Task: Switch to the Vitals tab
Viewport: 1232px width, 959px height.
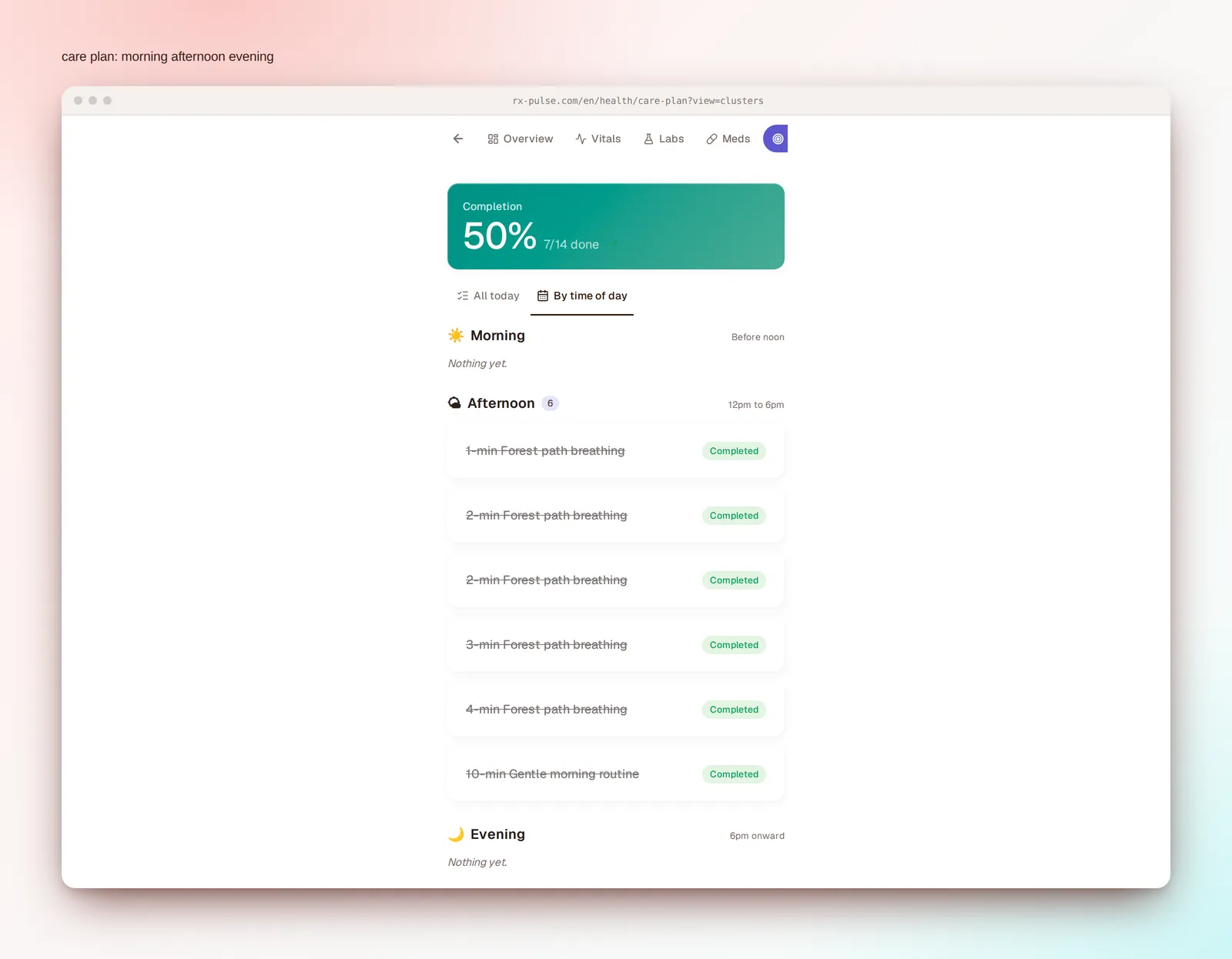Action: (598, 139)
